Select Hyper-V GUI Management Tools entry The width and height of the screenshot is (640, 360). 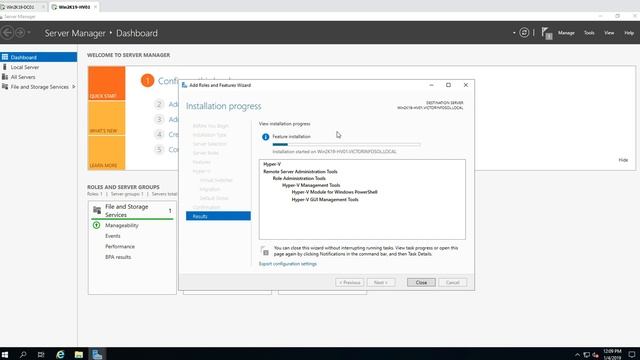[x=325, y=200]
